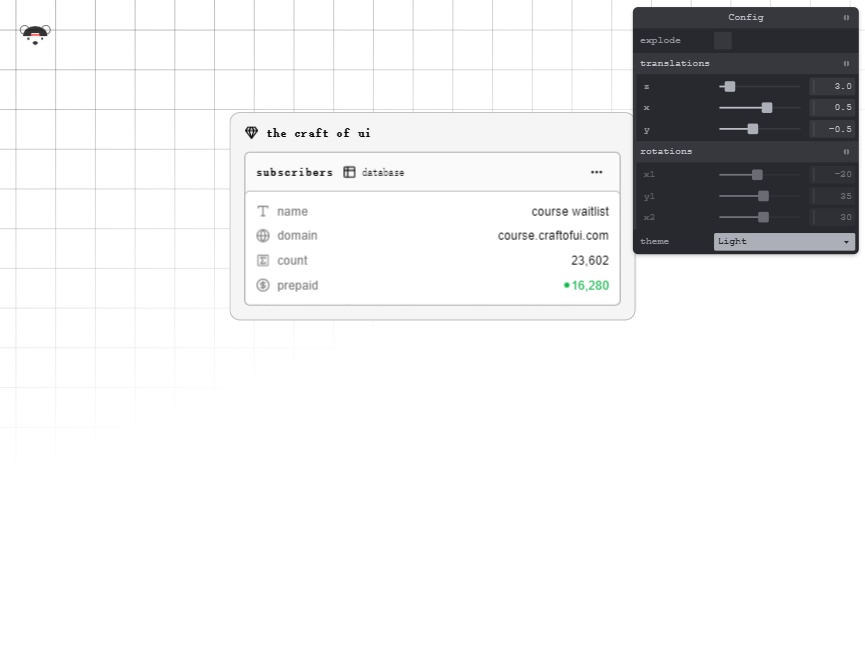Viewport: 865px width, 655px height.
Task: Click the database table icon
Action: (x=349, y=172)
